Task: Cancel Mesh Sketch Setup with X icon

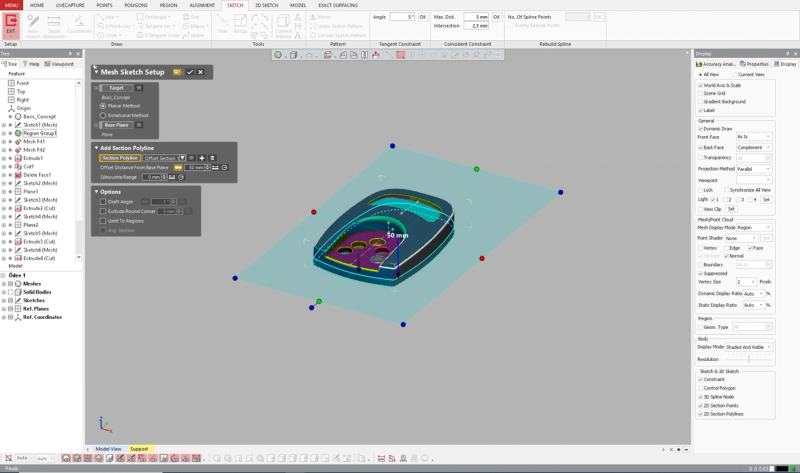Action: tap(201, 72)
